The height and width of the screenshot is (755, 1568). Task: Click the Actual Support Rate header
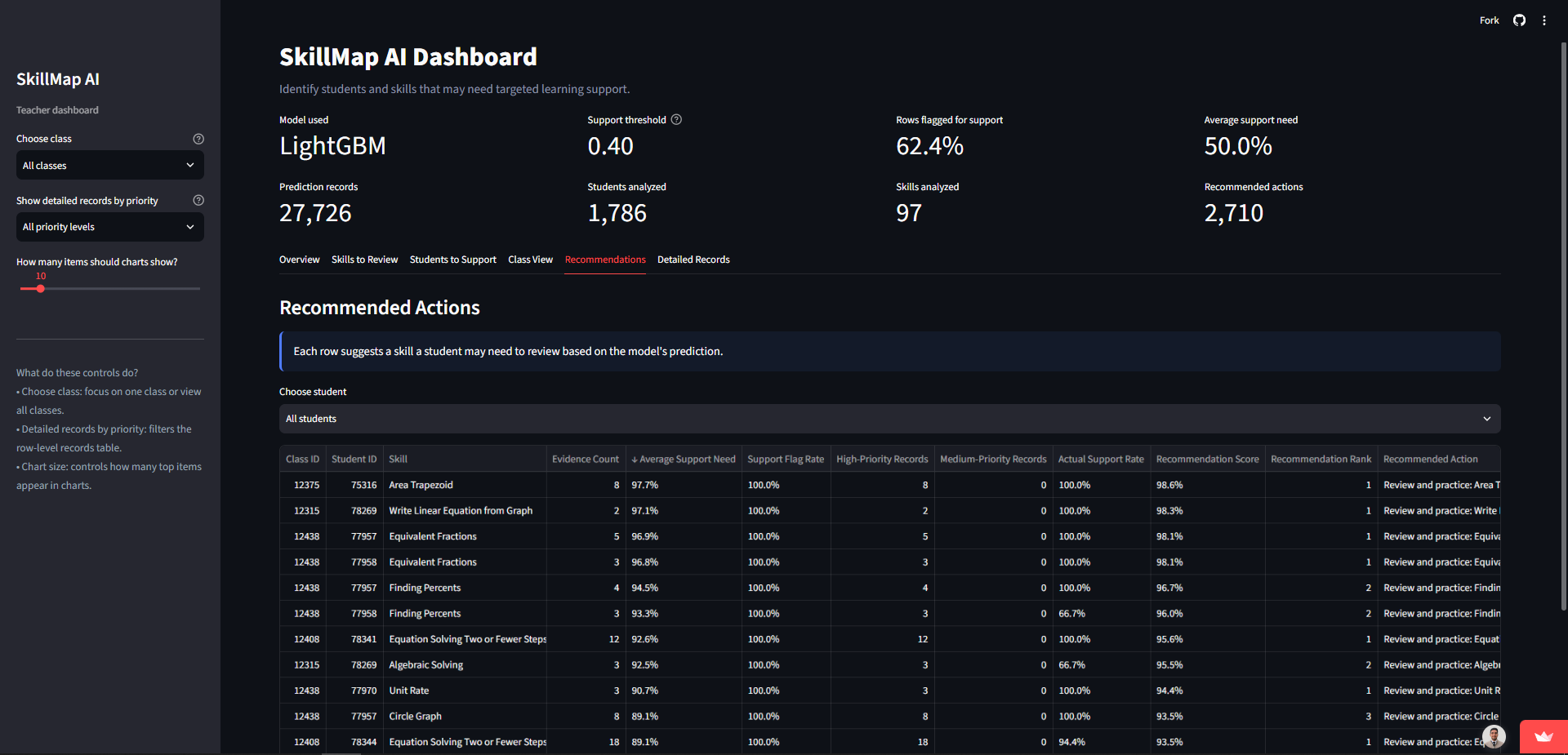click(x=1101, y=459)
